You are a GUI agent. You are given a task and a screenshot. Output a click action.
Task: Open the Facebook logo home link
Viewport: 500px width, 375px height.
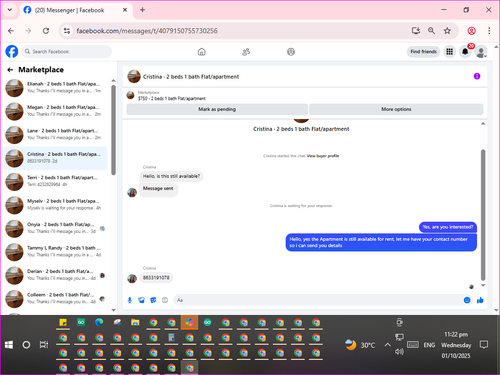coord(12,52)
